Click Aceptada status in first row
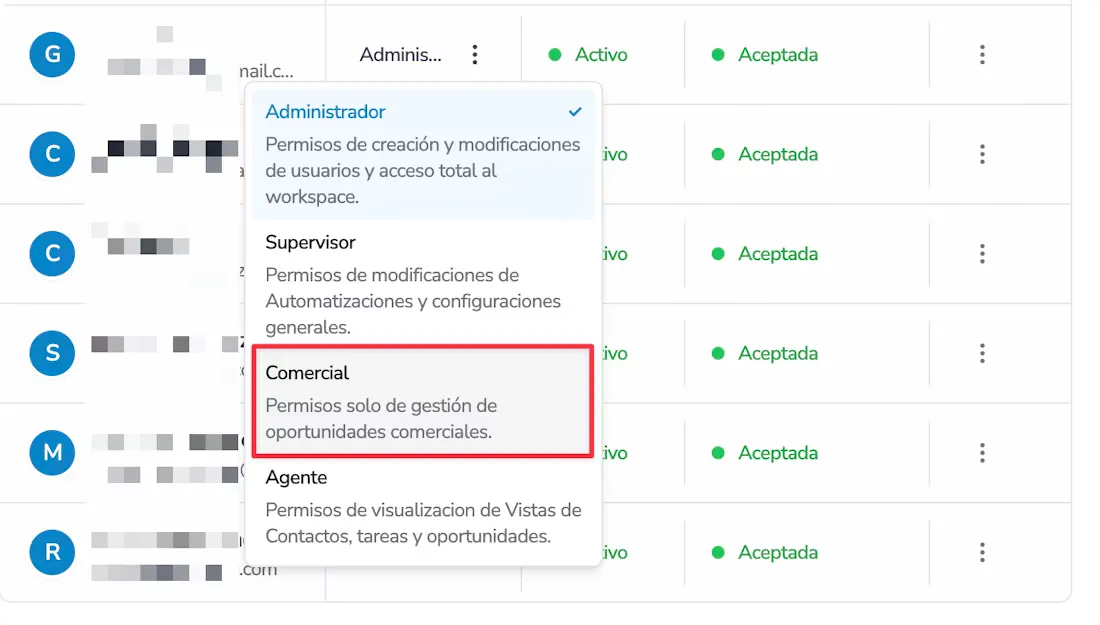The width and height of the screenshot is (1100, 625). click(777, 55)
